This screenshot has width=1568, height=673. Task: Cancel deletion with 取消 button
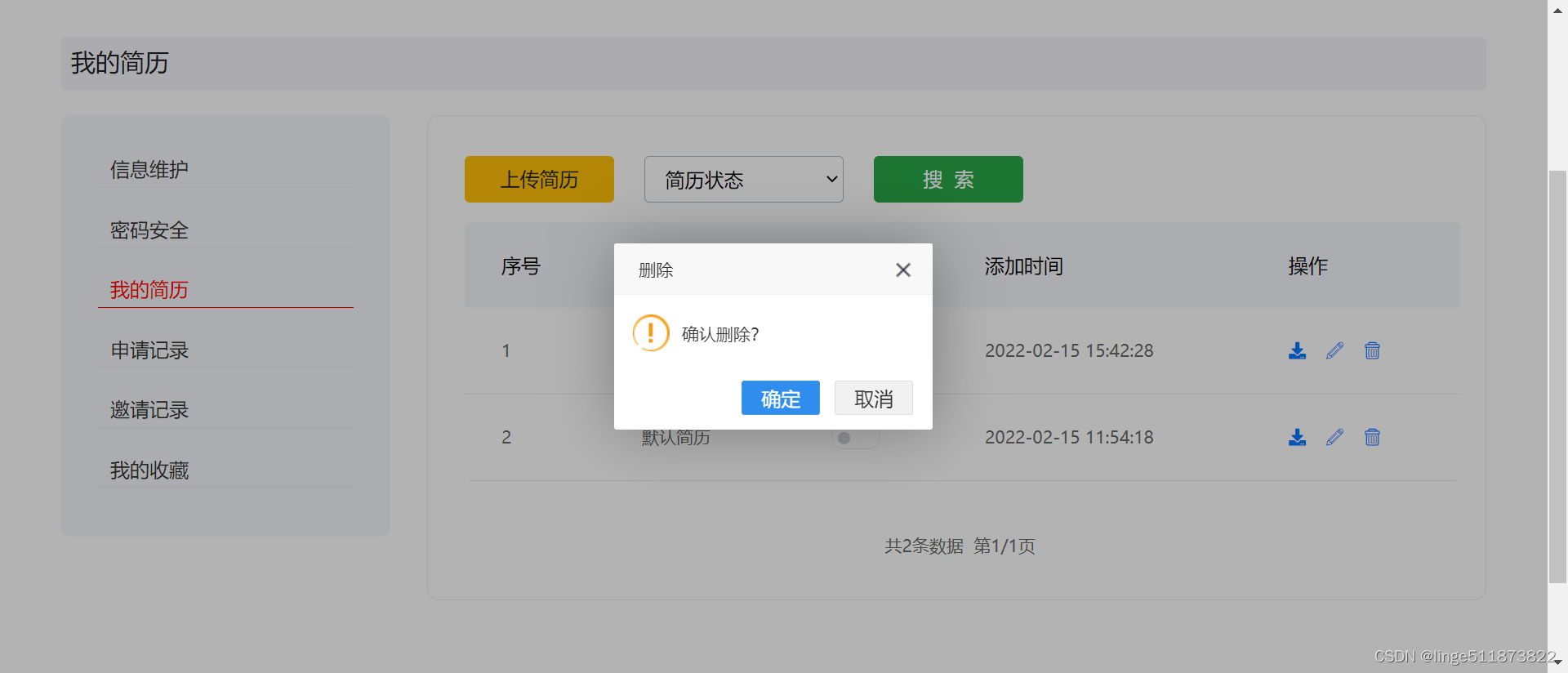click(873, 398)
